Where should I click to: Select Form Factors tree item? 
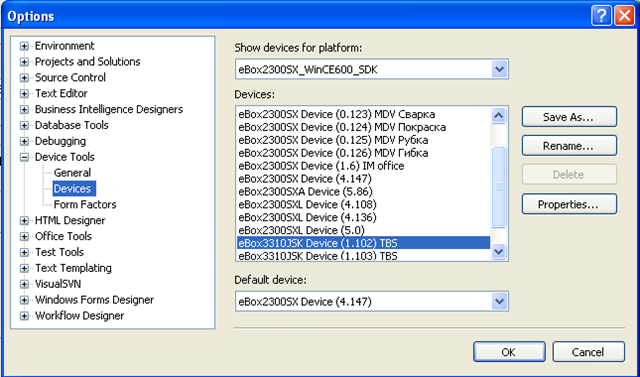point(85,204)
